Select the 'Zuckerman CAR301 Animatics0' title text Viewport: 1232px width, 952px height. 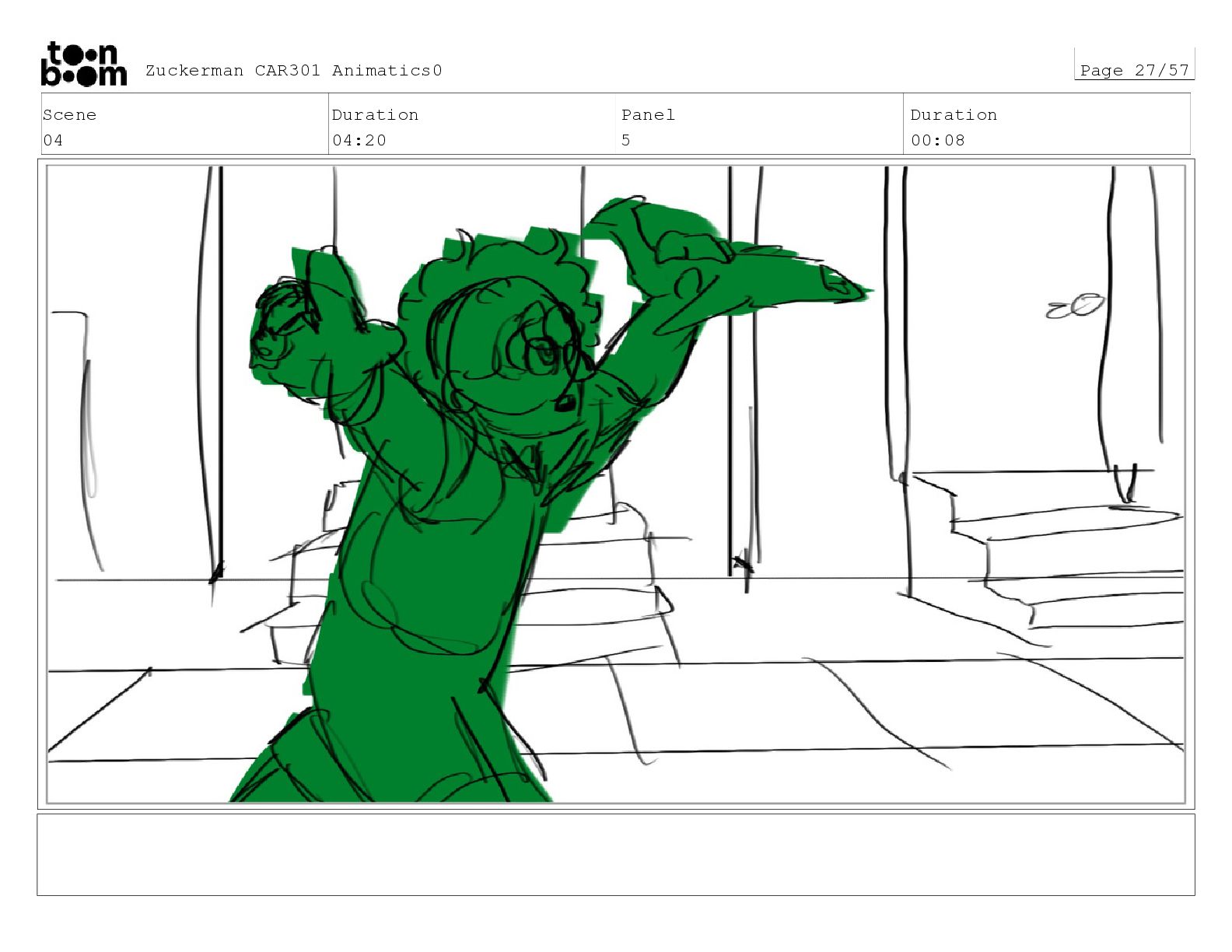coord(294,71)
